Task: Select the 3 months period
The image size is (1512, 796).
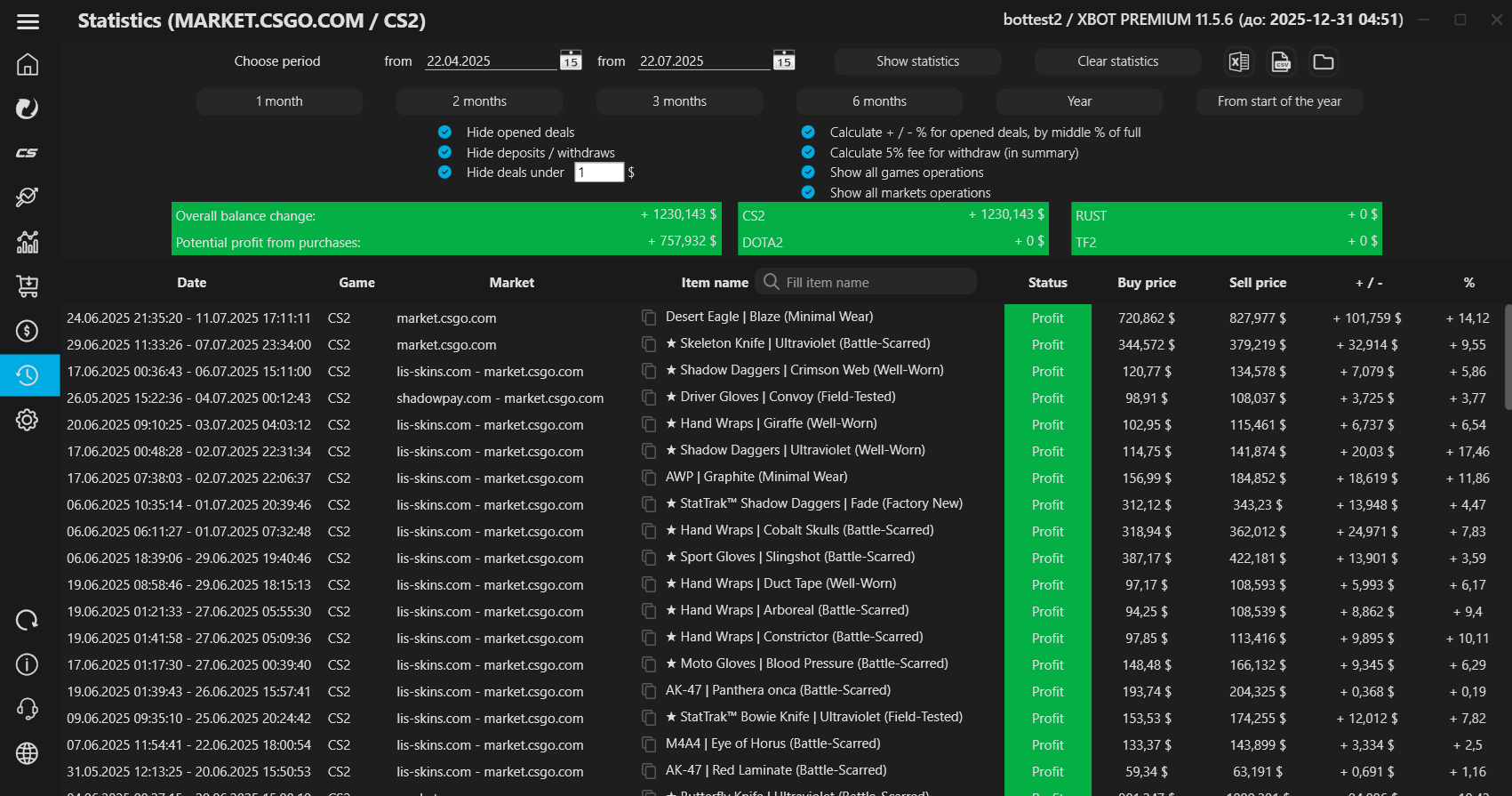Action: pyautogui.click(x=679, y=101)
